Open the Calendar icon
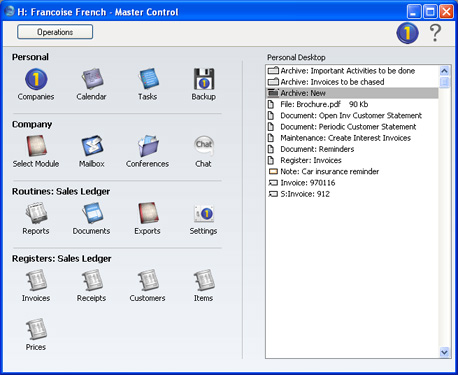Image resolution: width=458 pixels, height=375 pixels. click(92, 79)
